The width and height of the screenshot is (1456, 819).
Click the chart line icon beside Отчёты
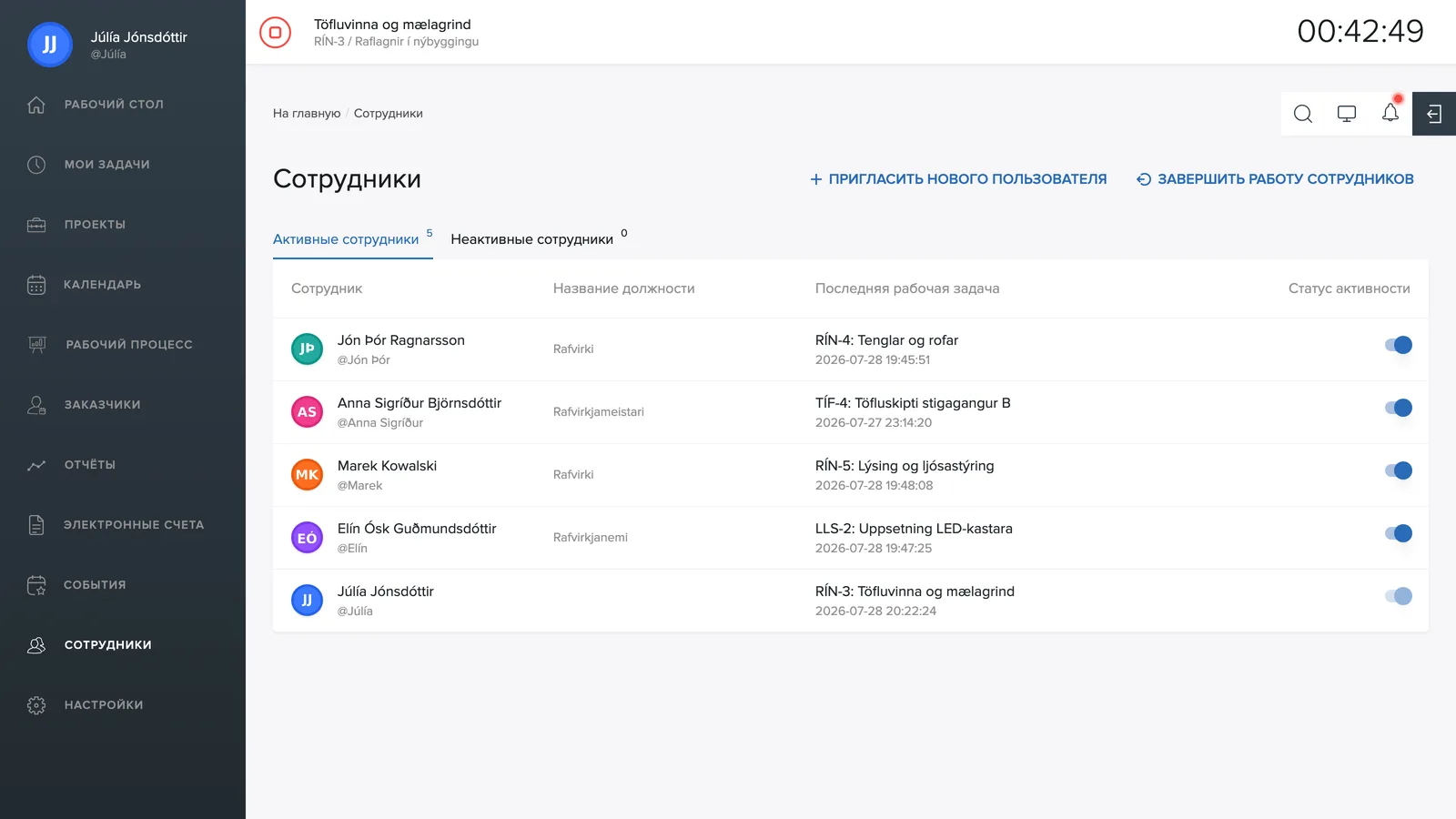pos(36,465)
